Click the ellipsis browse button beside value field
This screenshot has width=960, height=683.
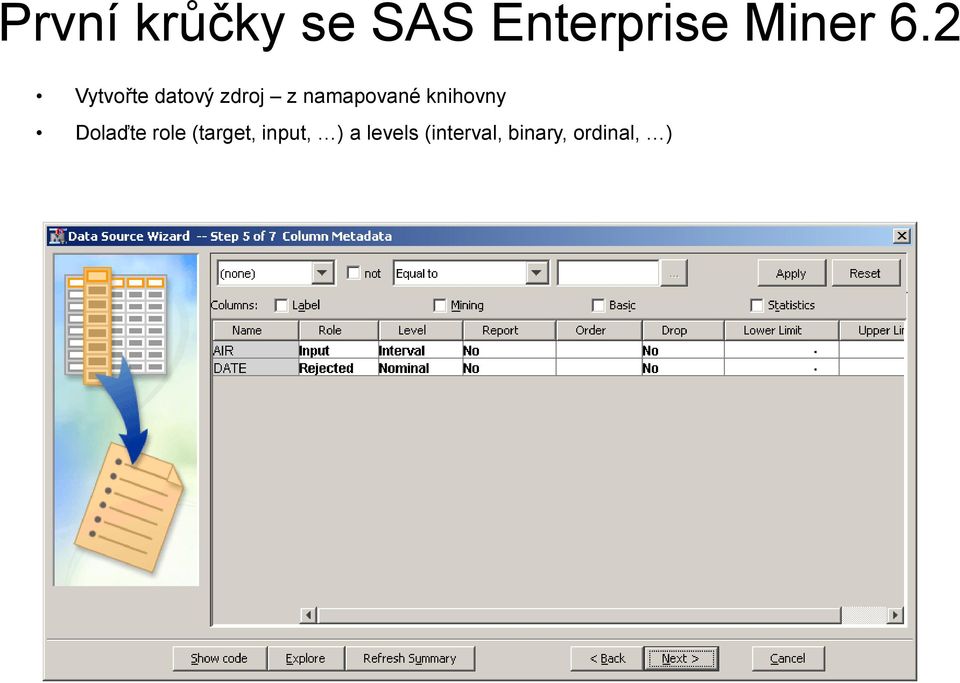point(673,273)
